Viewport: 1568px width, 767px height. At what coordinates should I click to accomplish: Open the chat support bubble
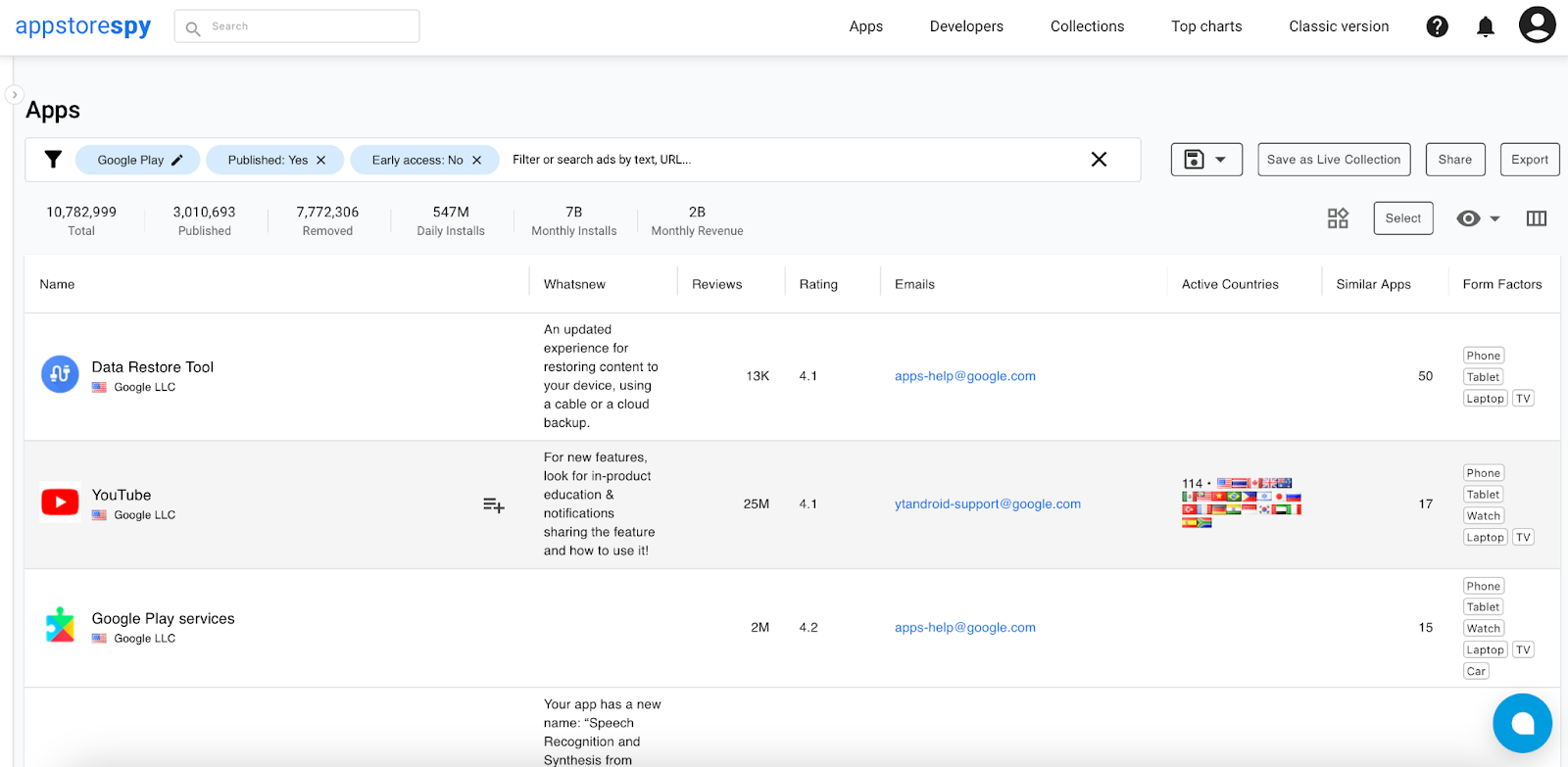pyautogui.click(x=1522, y=723)
